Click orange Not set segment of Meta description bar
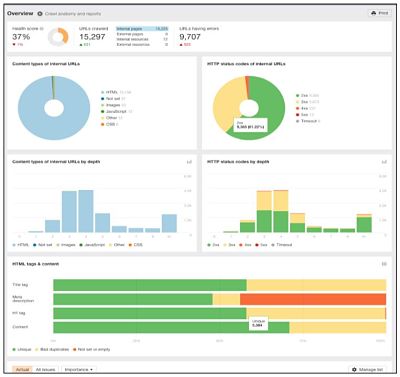Image resolution: width=400 pixels, height=377 pixels. (x=313, y=299)
